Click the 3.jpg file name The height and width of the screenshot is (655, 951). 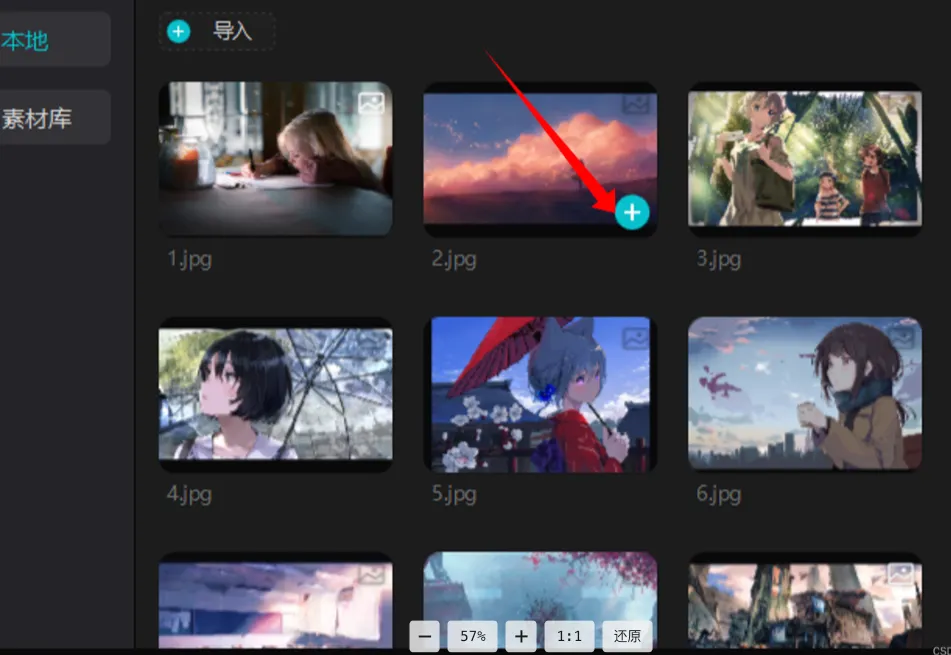[x=719, y=260]
